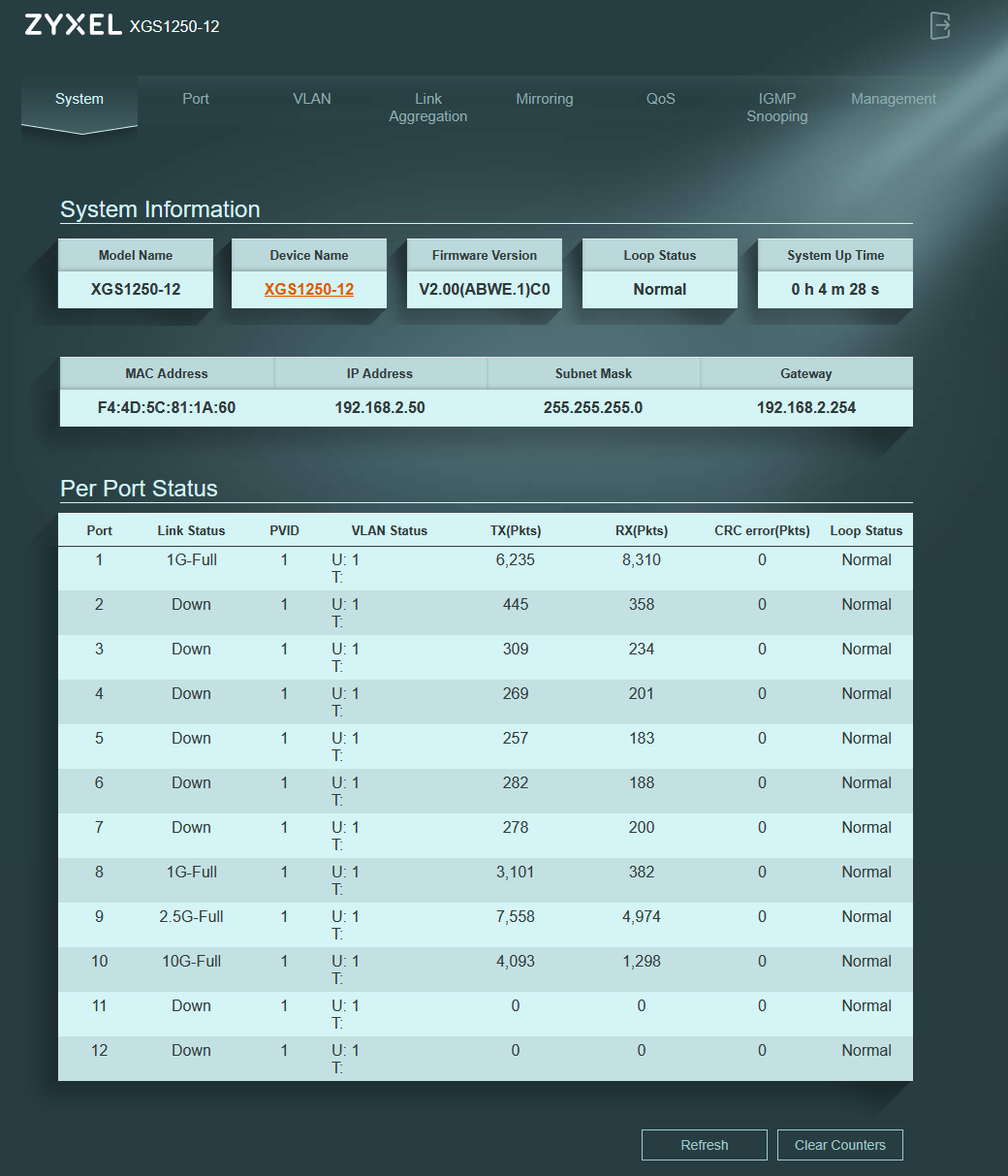Refresh the port status
The height and width of the screenshot is (1176, 1008).
(x=705, y=1145)
